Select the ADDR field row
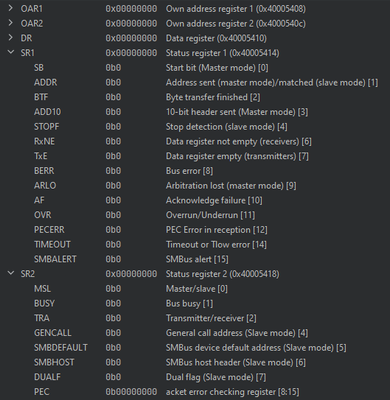The height and width of the screenshot is (400, 390). pyautogui.click(x=195, y=82)
